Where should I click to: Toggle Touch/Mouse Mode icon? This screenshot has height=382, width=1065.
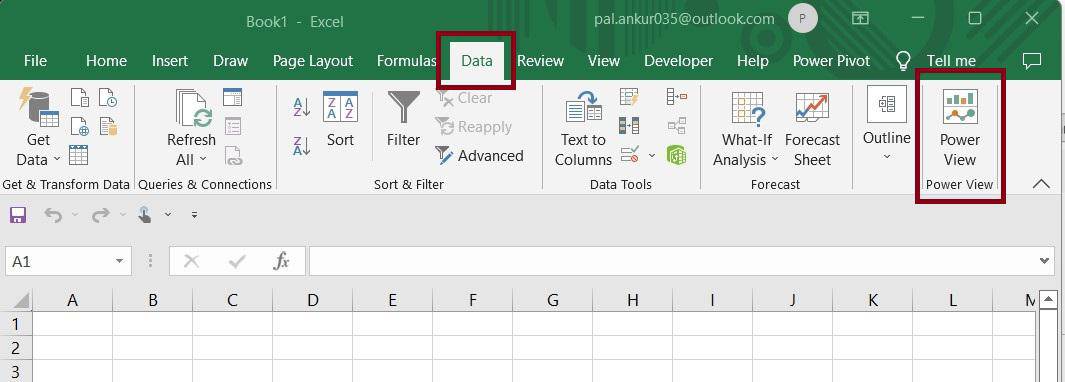pyautogui.click(x=145, y=215)
